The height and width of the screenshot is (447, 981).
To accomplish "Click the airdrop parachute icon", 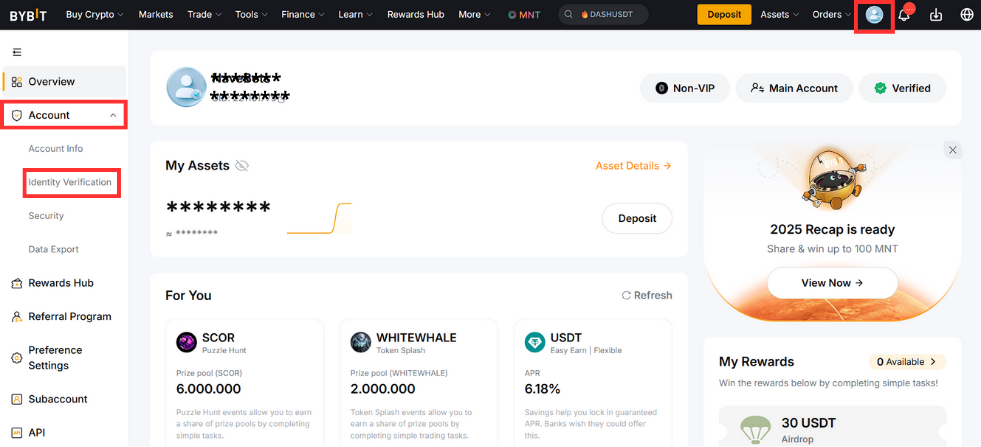I will click(x=755, y=431).
